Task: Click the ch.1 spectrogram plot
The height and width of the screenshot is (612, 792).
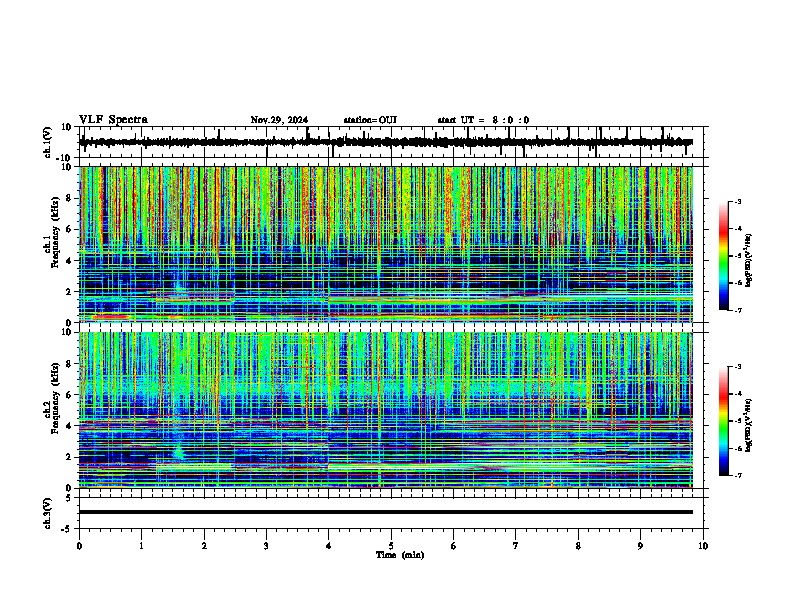Action: (x=386, y=244)
